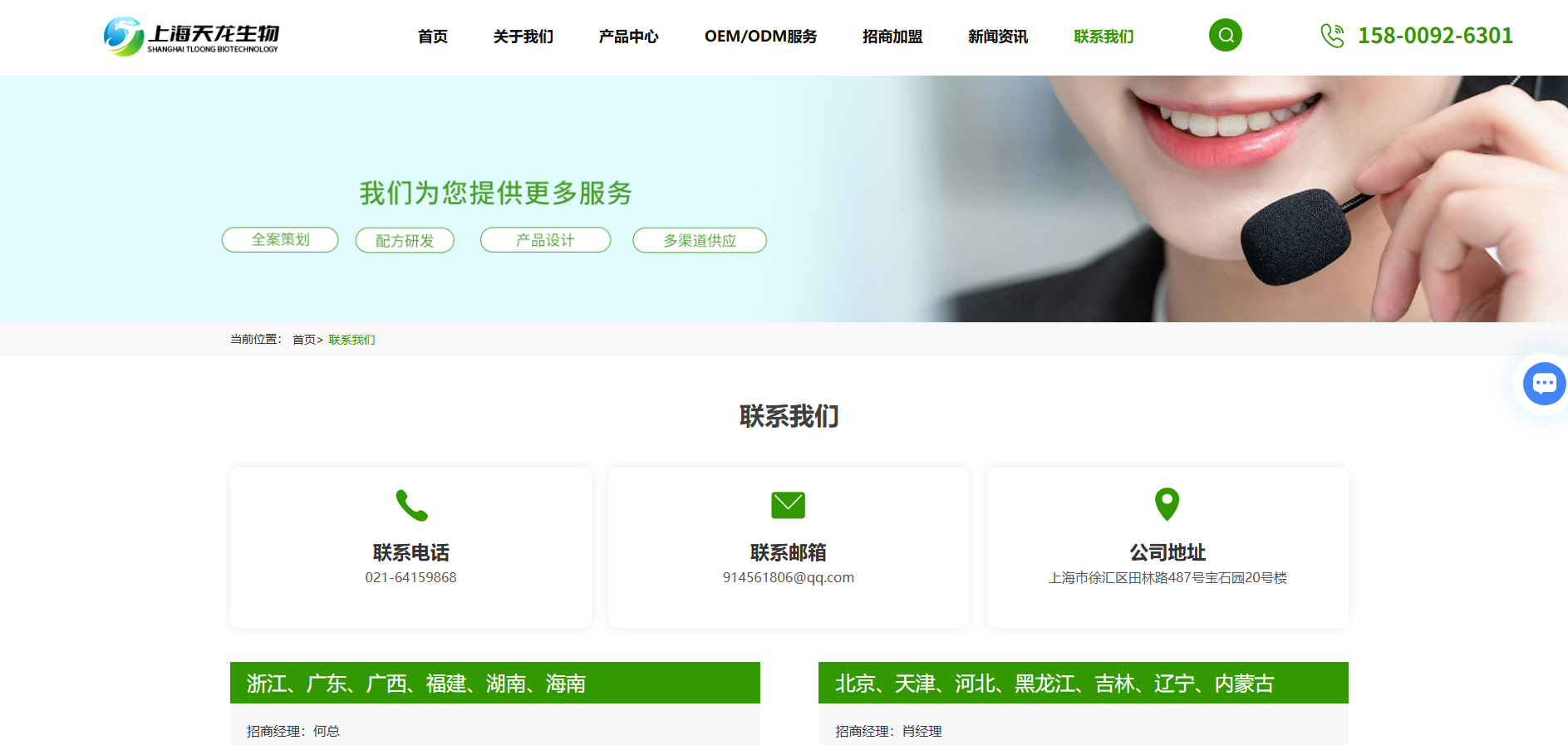Click the Shanghai Tloong Biotechnology logo
This screenshot has height=745, width=1568.
pos(191,37)
